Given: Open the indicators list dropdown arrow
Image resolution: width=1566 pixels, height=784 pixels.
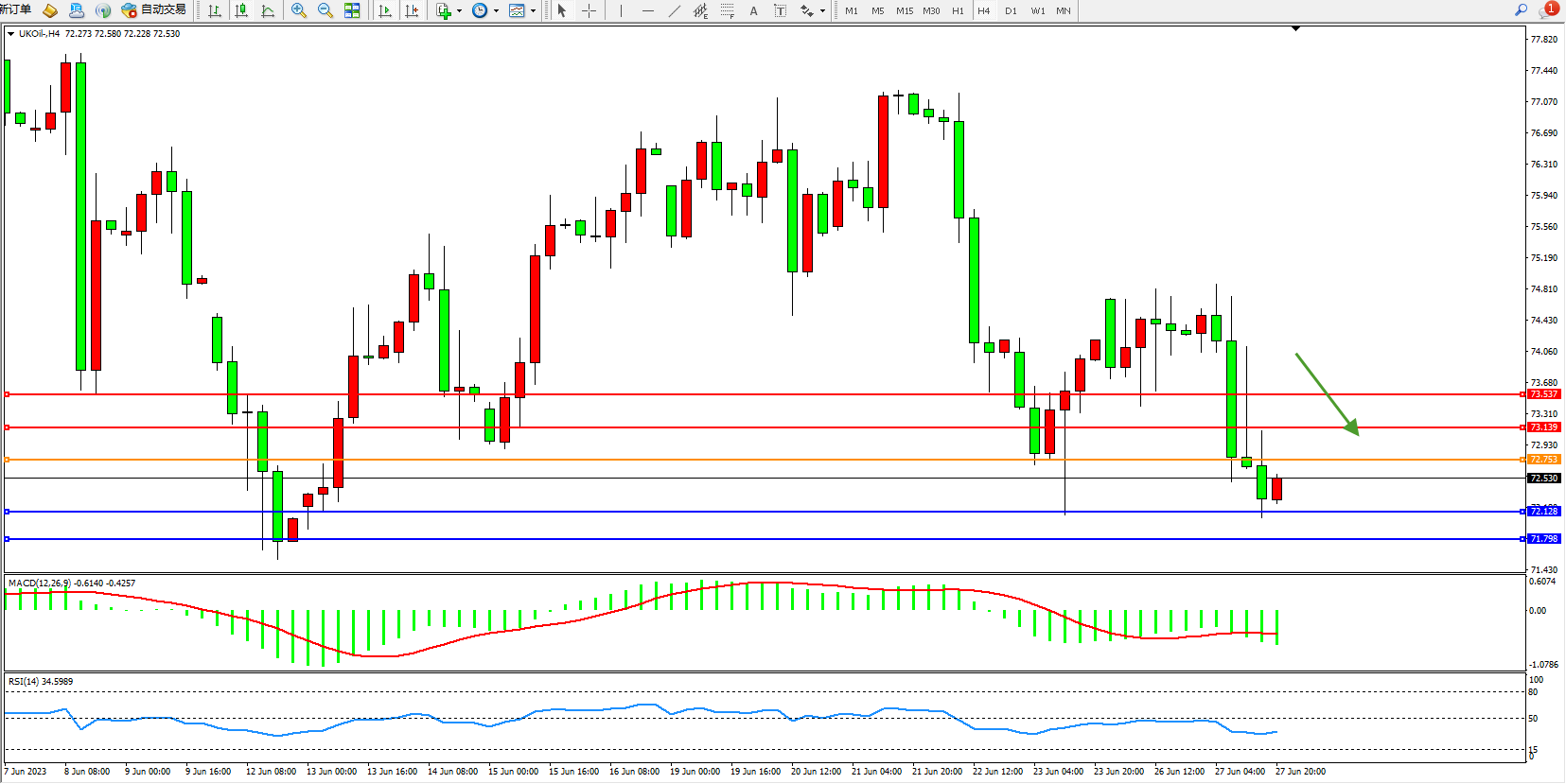Looking at the screenshot, I should click(x=459, y=11).
